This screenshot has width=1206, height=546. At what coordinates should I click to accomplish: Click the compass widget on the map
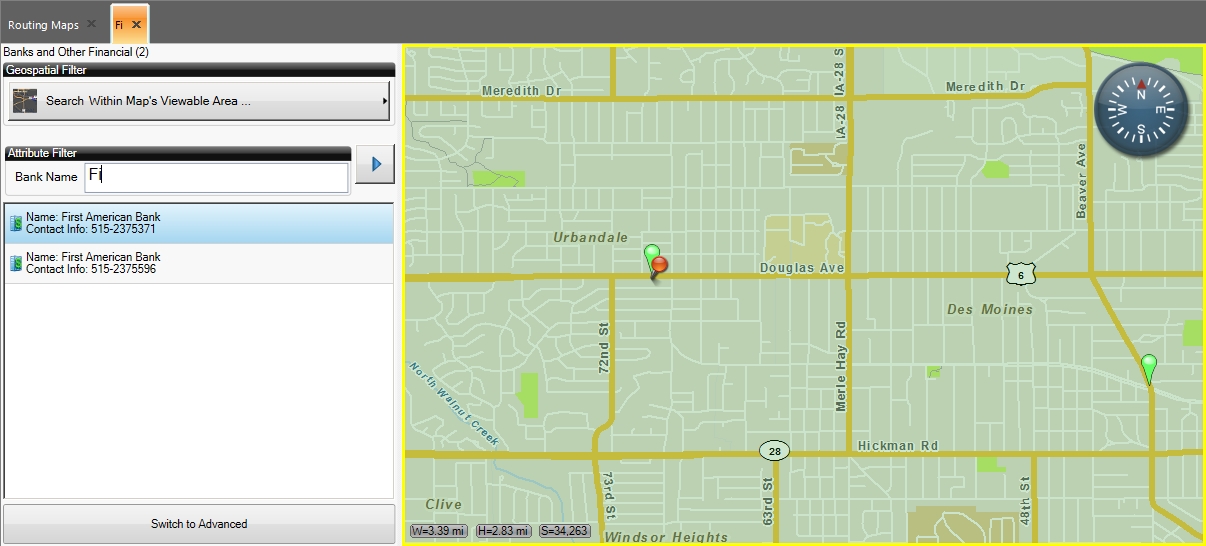(1141, 109)
